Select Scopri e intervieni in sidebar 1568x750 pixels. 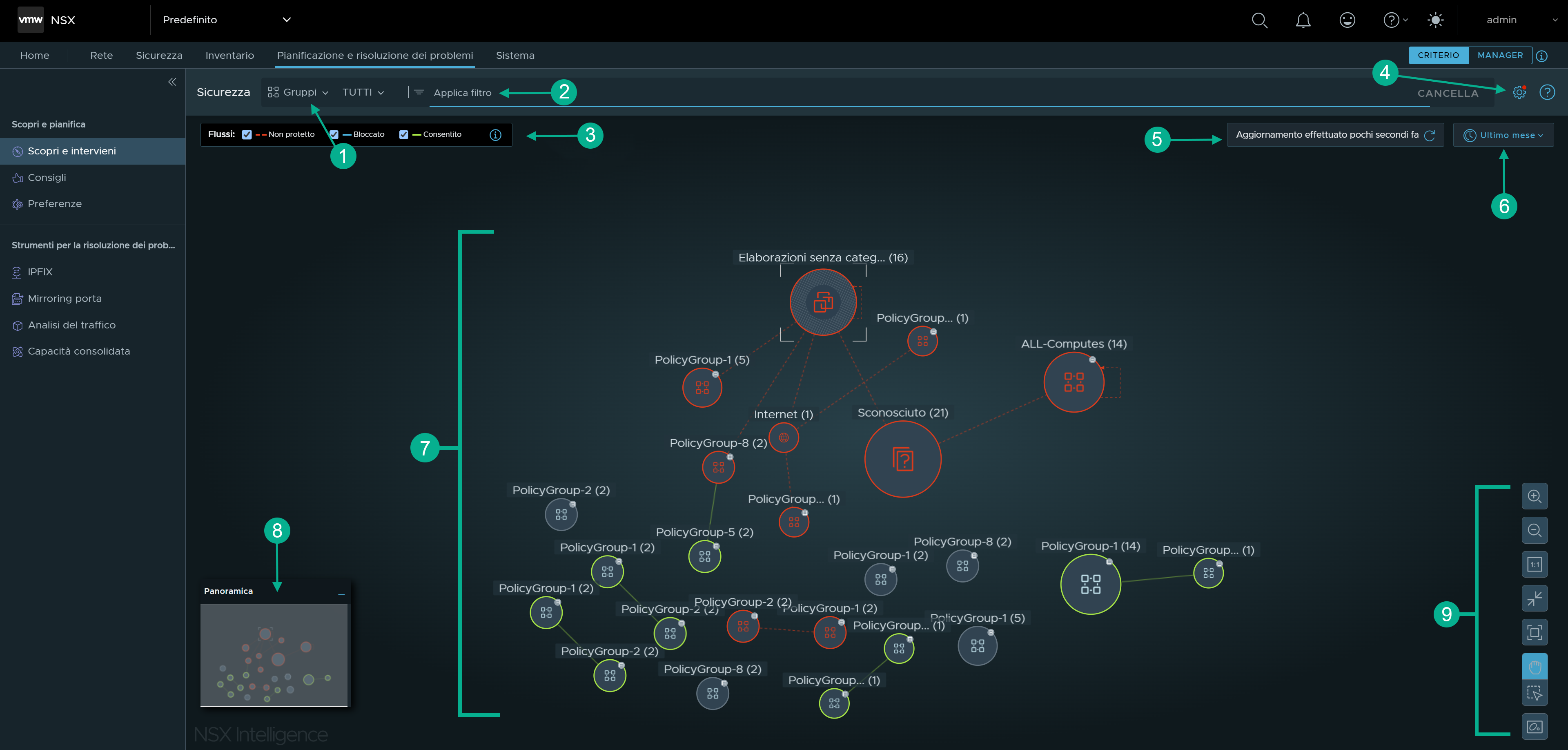(x=93, y=151)
